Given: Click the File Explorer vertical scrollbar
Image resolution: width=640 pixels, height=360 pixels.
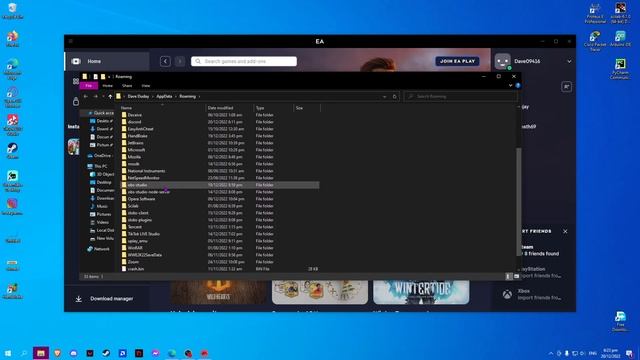Looking at the screenshot, I should [519, 202].
